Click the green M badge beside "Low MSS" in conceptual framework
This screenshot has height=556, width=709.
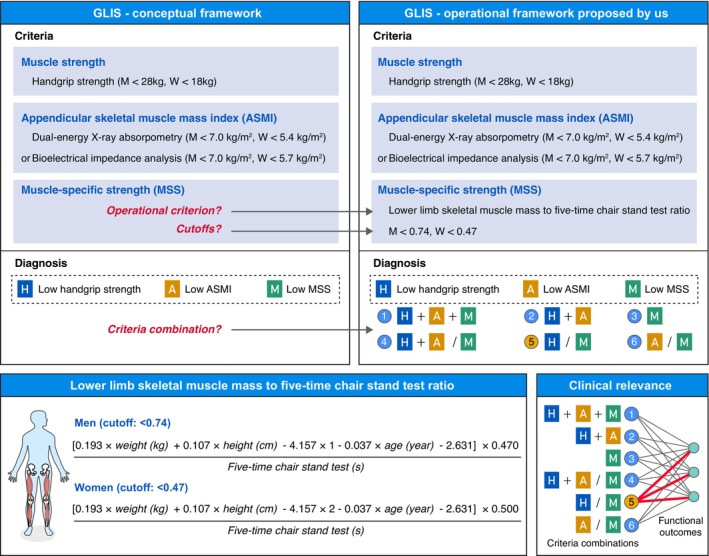click(274, 289)
